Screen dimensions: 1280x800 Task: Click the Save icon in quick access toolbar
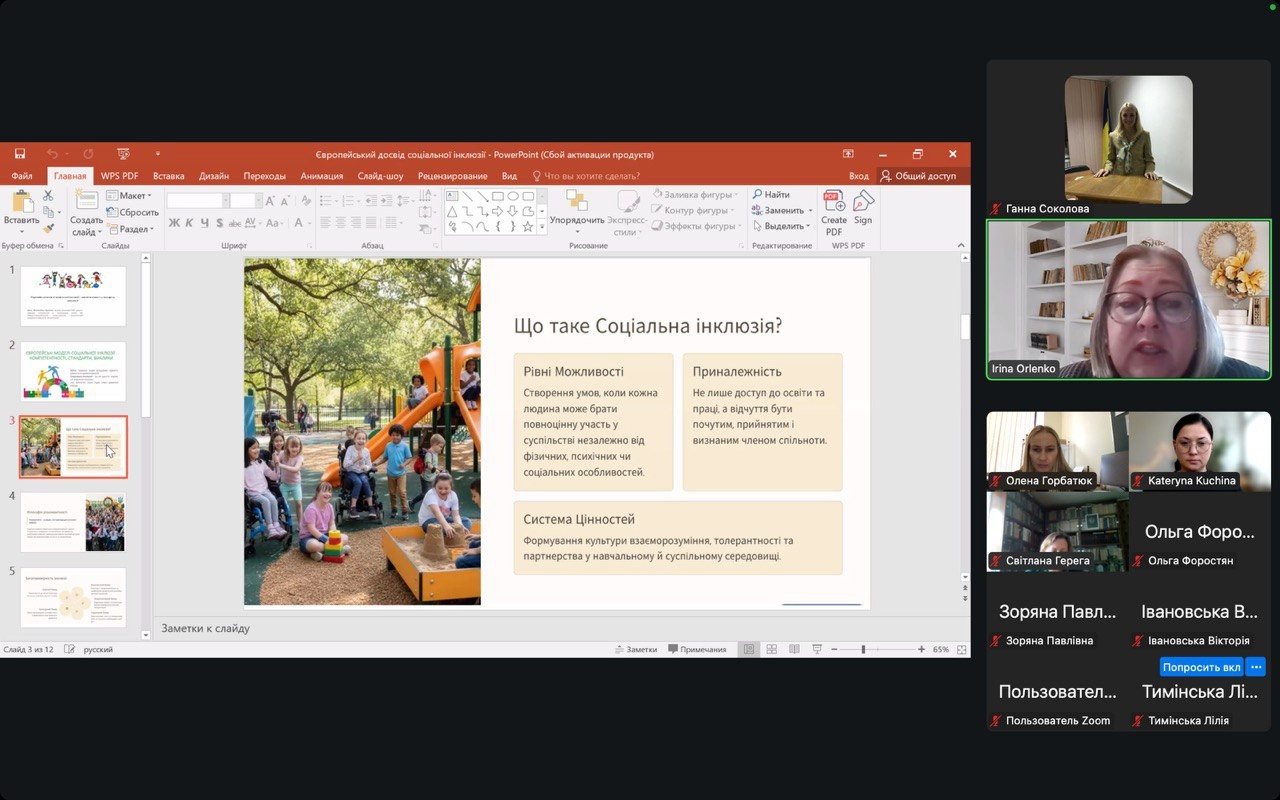[x=20, y=154]
